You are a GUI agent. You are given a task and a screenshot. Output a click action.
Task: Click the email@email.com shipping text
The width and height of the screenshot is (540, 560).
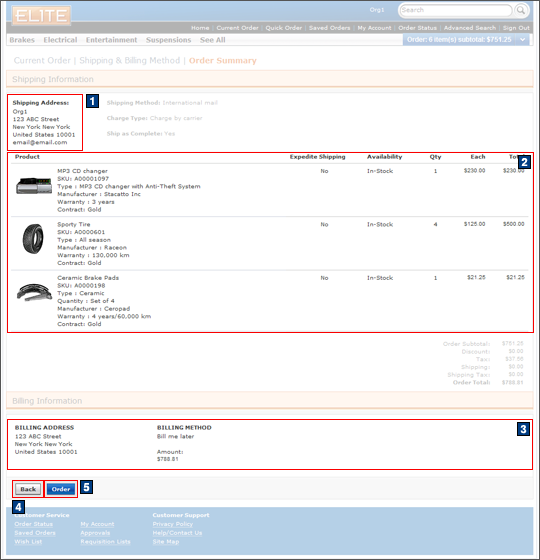tap(40, 142)
